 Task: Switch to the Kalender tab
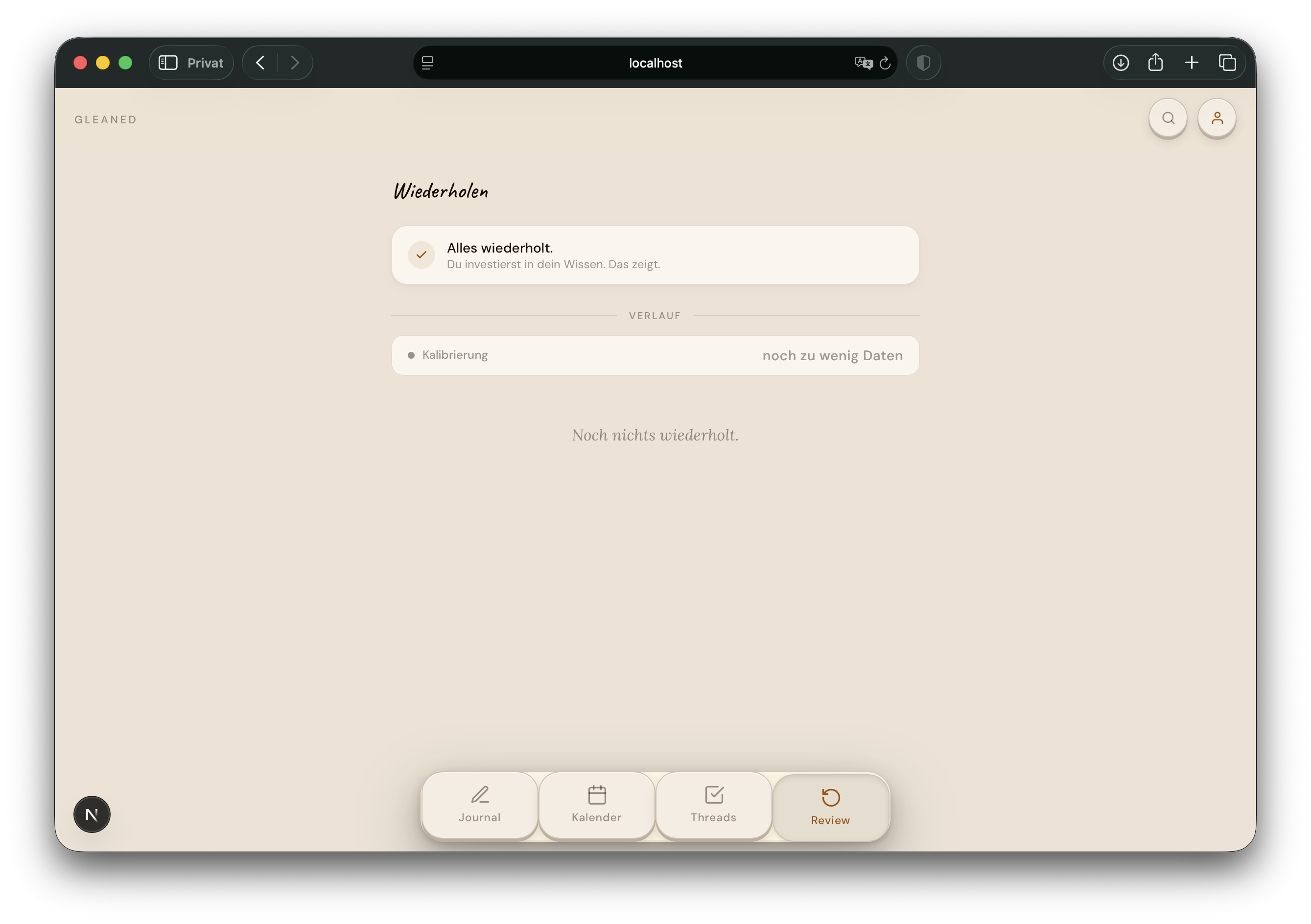[x=597, y=806]
